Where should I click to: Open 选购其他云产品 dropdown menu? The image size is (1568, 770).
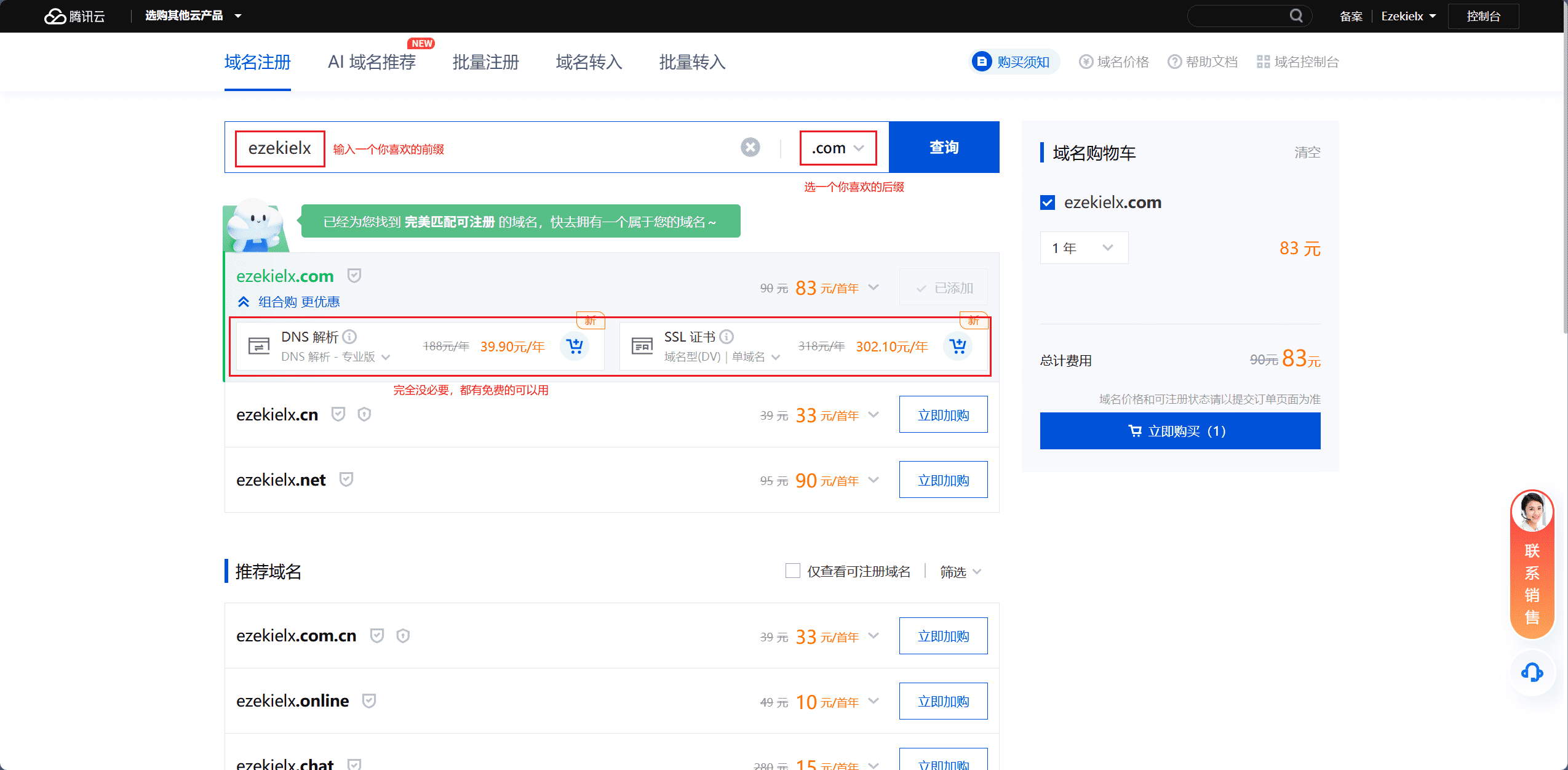click(x=193, y=16)
